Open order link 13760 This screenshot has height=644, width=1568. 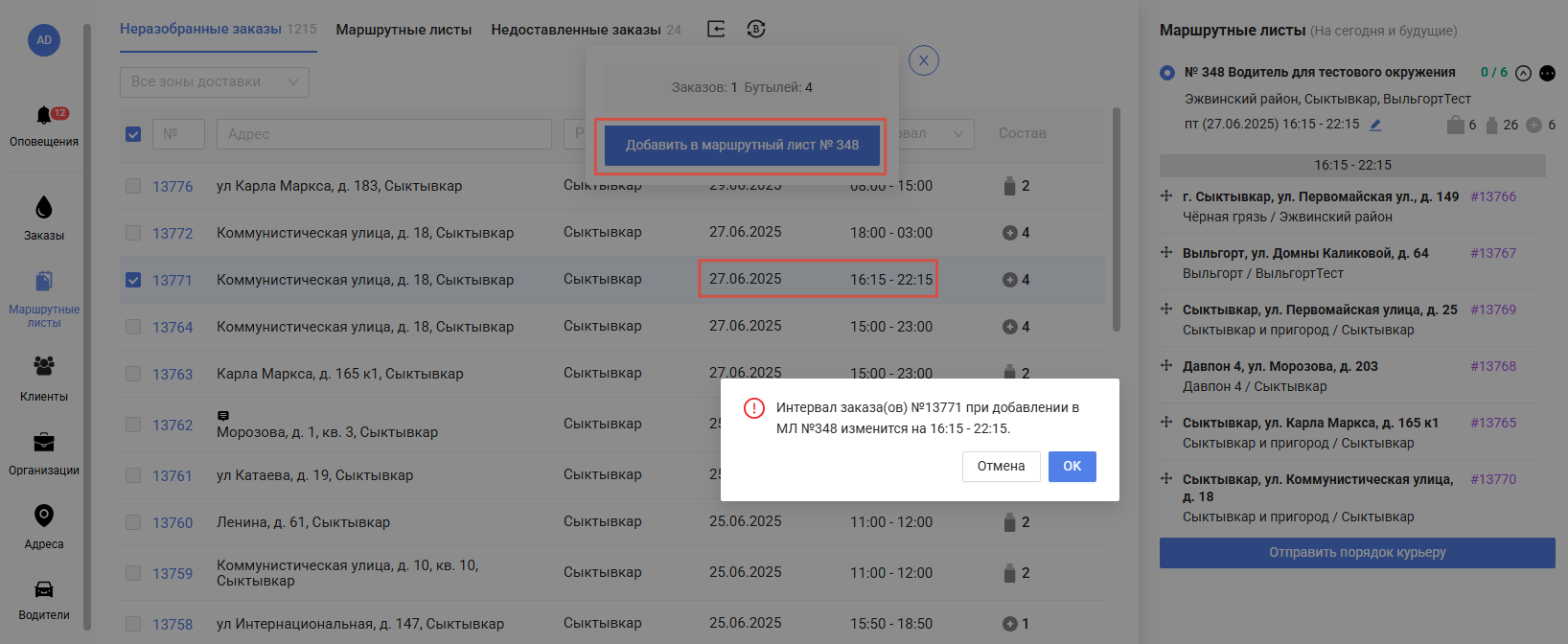pos(173,523)
